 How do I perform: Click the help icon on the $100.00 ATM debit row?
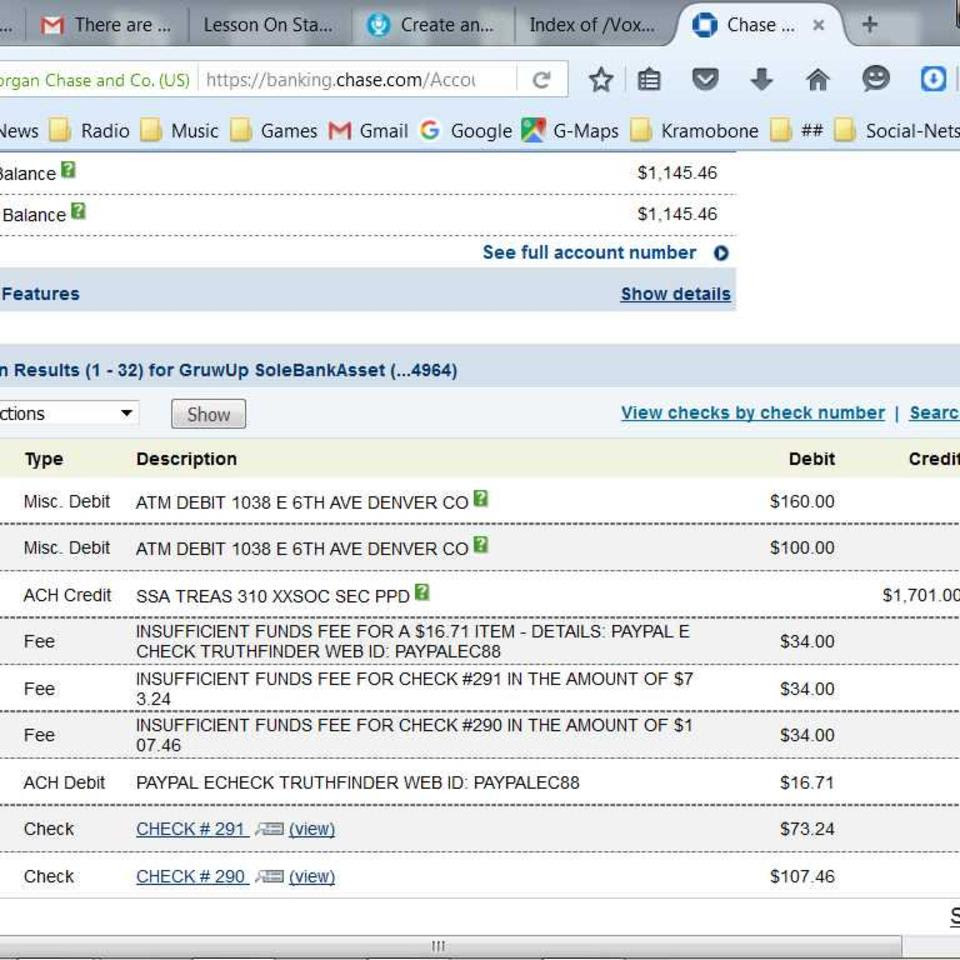[481, 544]
